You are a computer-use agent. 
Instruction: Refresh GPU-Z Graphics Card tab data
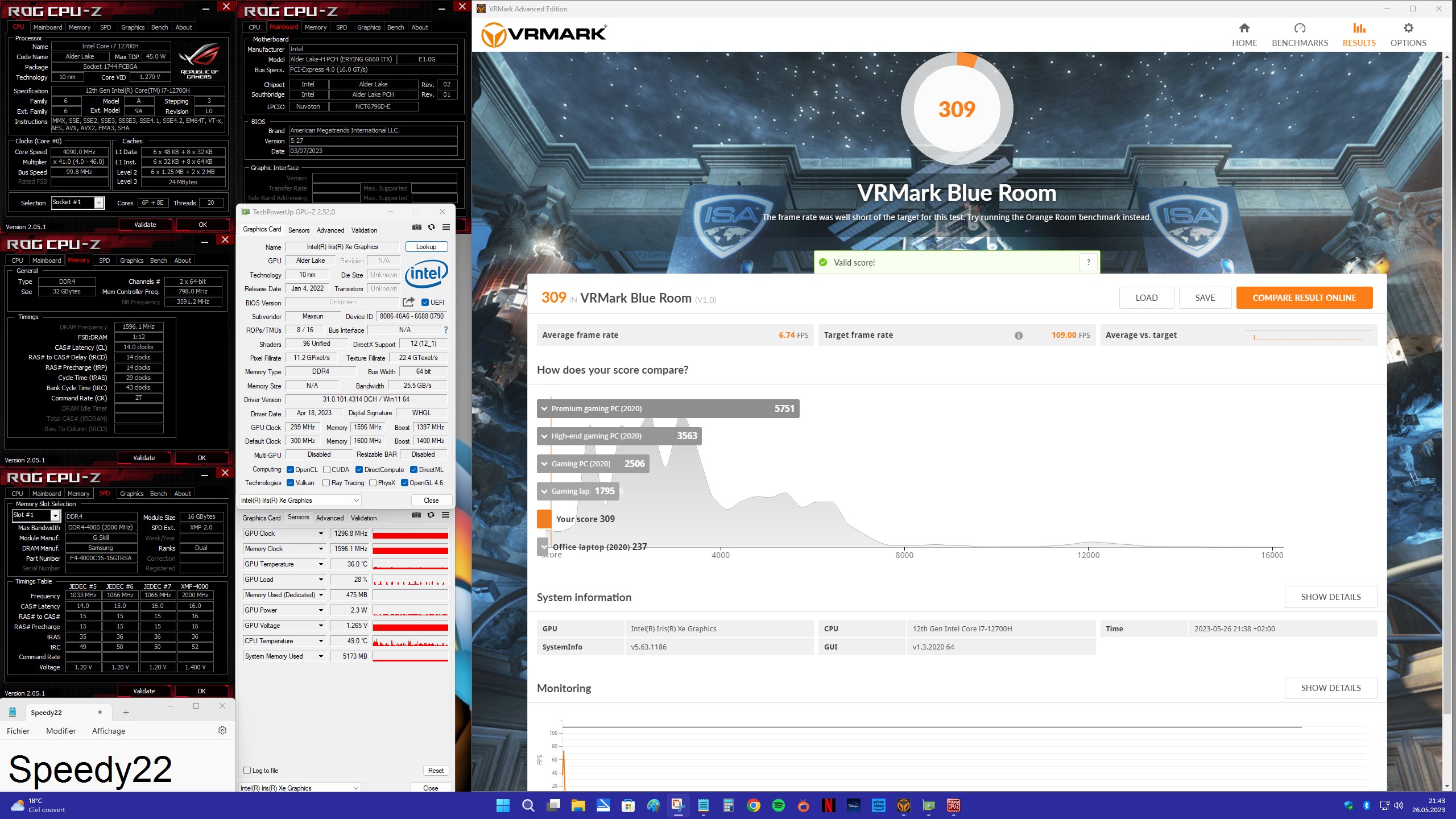[x=431, y=227]
